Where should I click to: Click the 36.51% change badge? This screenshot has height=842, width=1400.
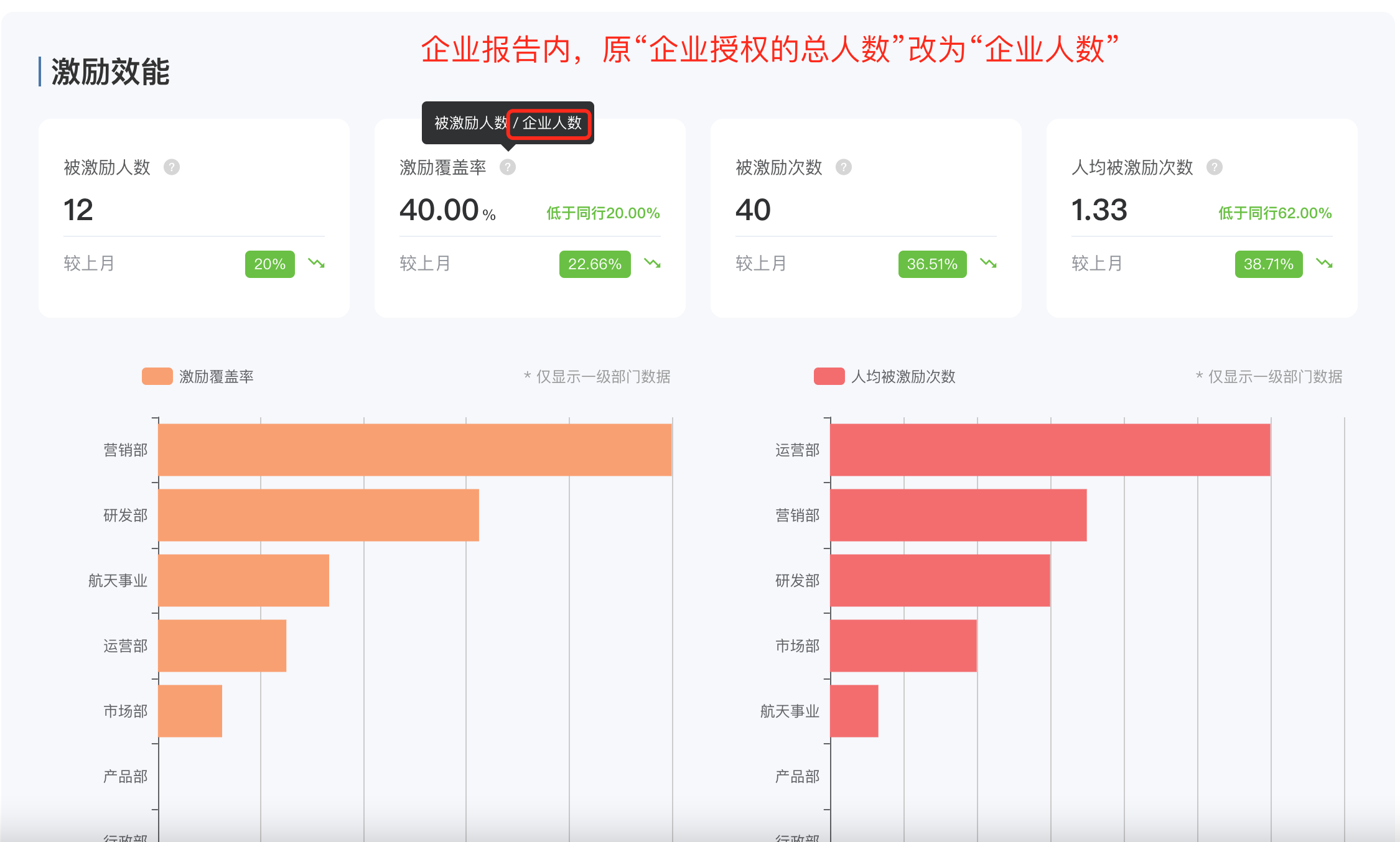pos(932,264)
